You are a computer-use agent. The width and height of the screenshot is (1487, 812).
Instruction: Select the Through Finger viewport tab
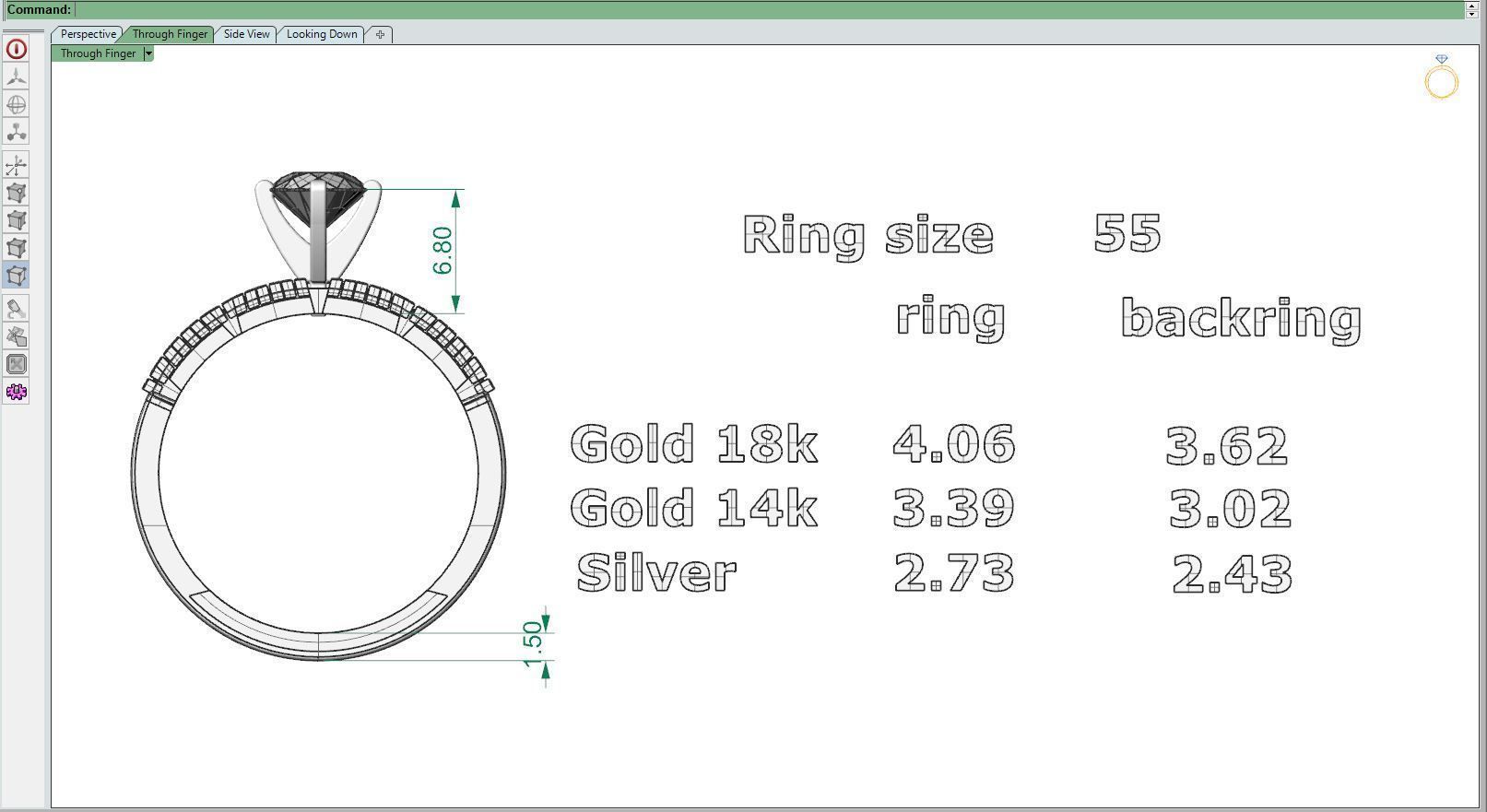pyautogui.click(x=170, y=34)
